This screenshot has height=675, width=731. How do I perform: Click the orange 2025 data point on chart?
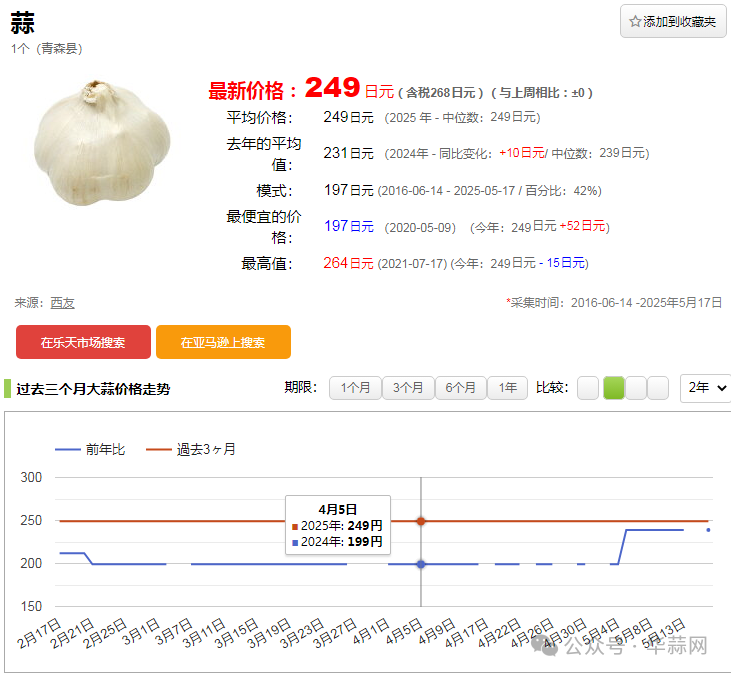click(421, 521)
